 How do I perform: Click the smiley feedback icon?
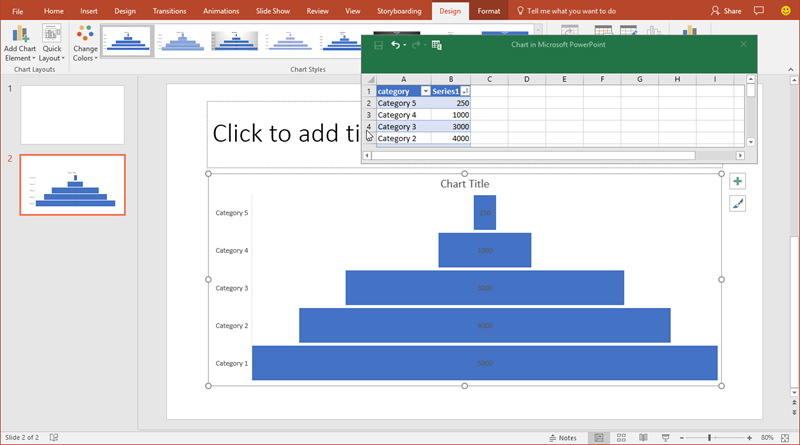tap(786, 11)
